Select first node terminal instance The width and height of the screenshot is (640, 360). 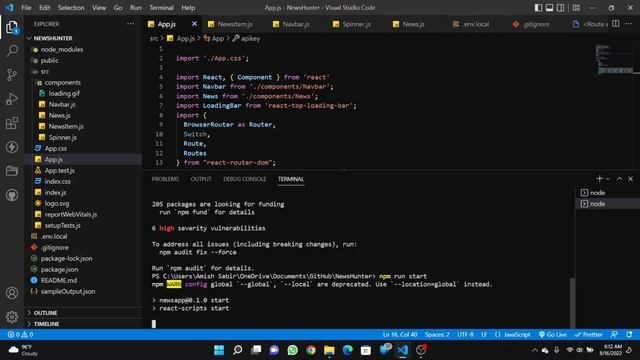608,193
